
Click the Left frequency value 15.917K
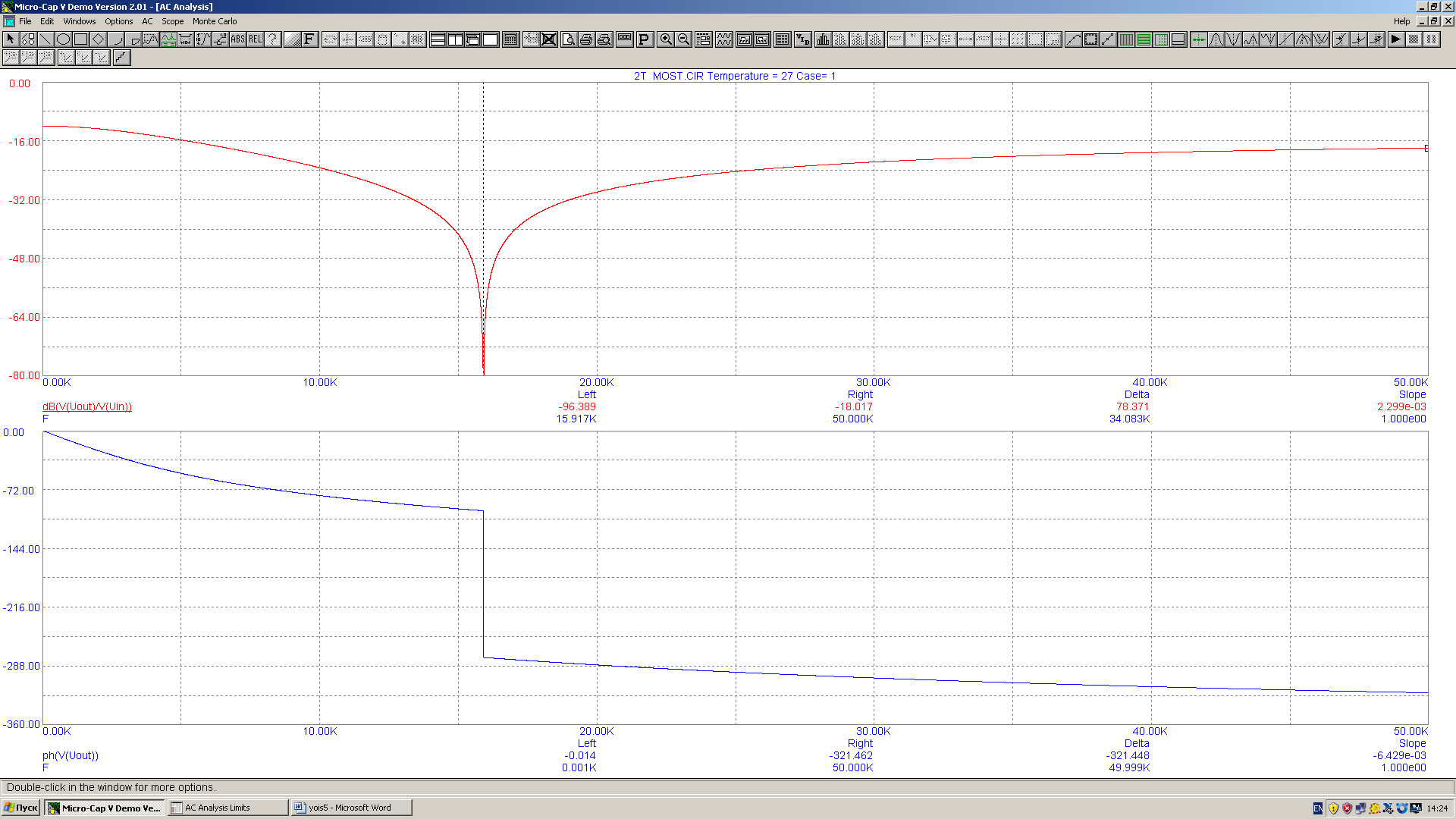(576, 419)
